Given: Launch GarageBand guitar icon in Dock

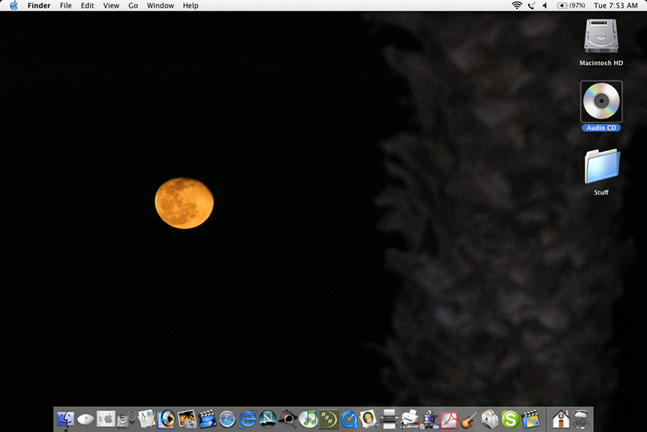Looking at the screenshot, I should [x=470, y=419].
